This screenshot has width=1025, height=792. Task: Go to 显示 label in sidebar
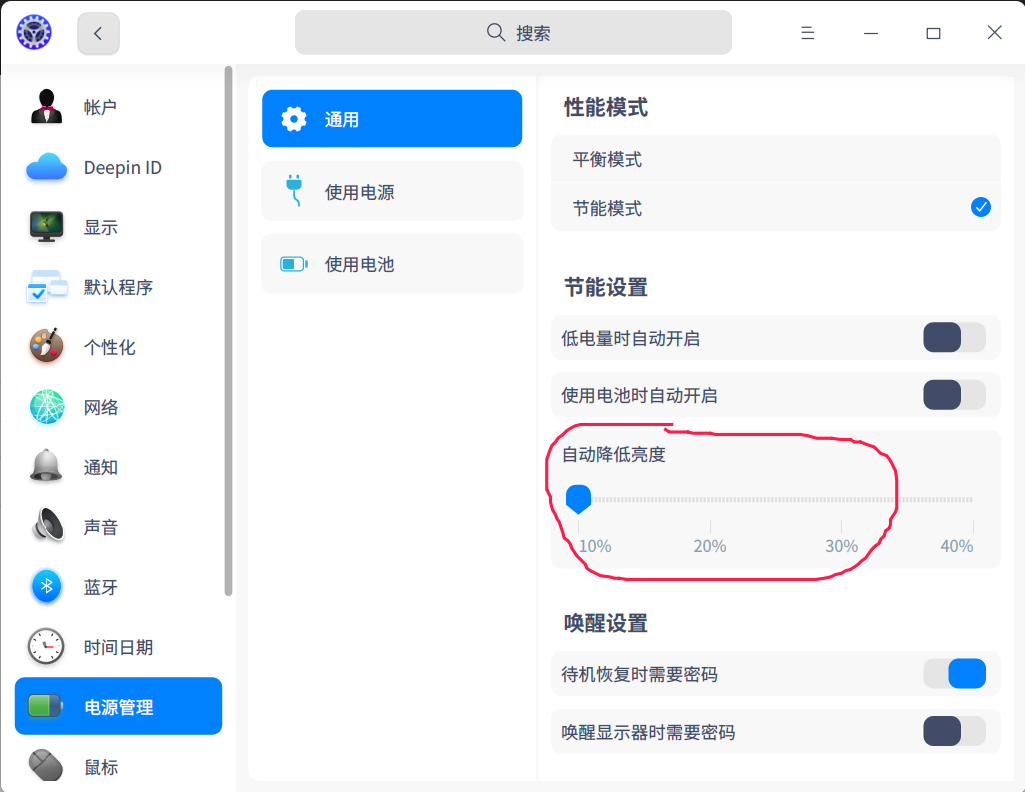pos(101,227)
